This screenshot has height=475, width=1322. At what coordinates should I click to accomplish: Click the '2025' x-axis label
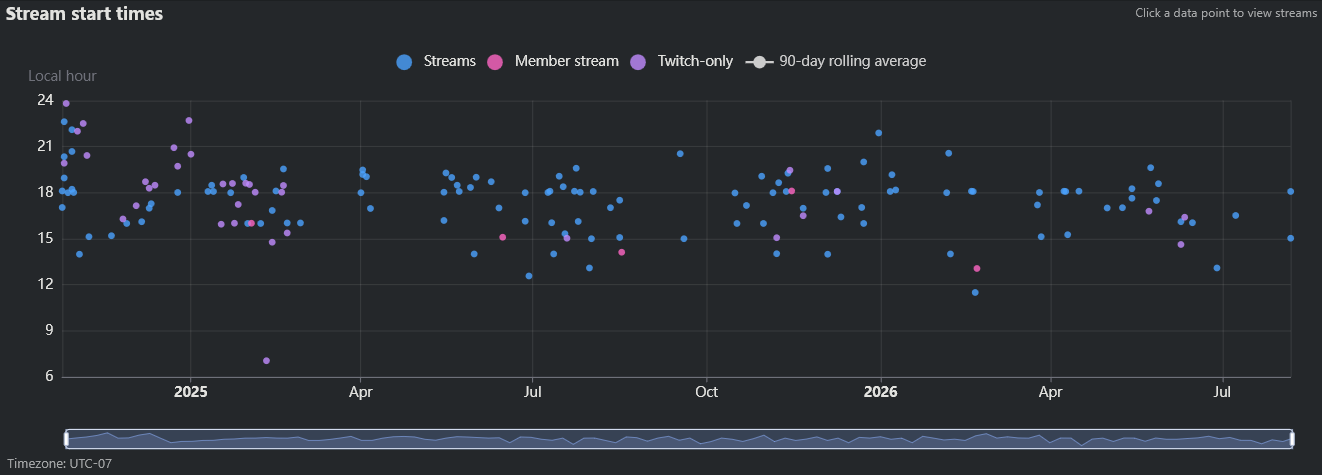pyautogui.click(x=191, y=392)
